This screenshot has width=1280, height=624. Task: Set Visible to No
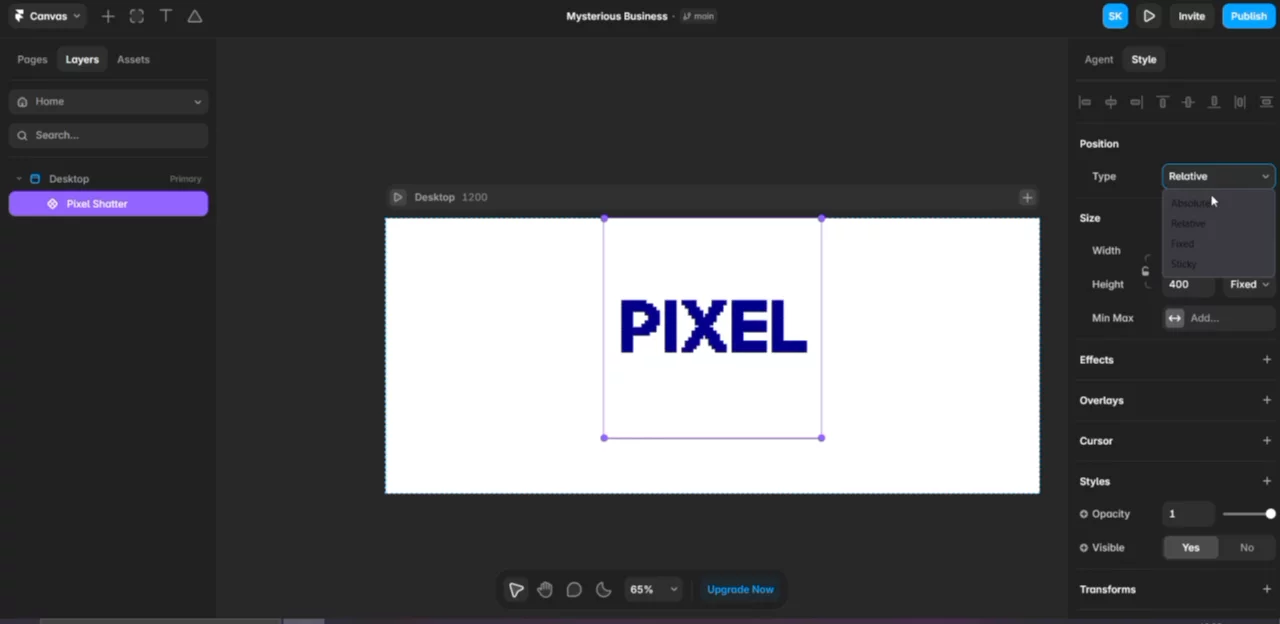(1247, 548)
